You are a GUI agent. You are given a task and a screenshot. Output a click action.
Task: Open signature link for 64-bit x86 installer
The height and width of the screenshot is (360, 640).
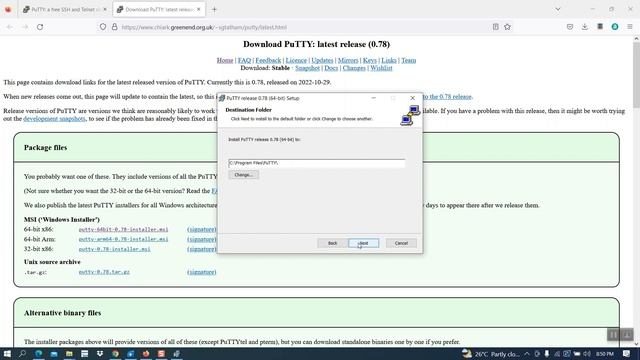[202, 229]
